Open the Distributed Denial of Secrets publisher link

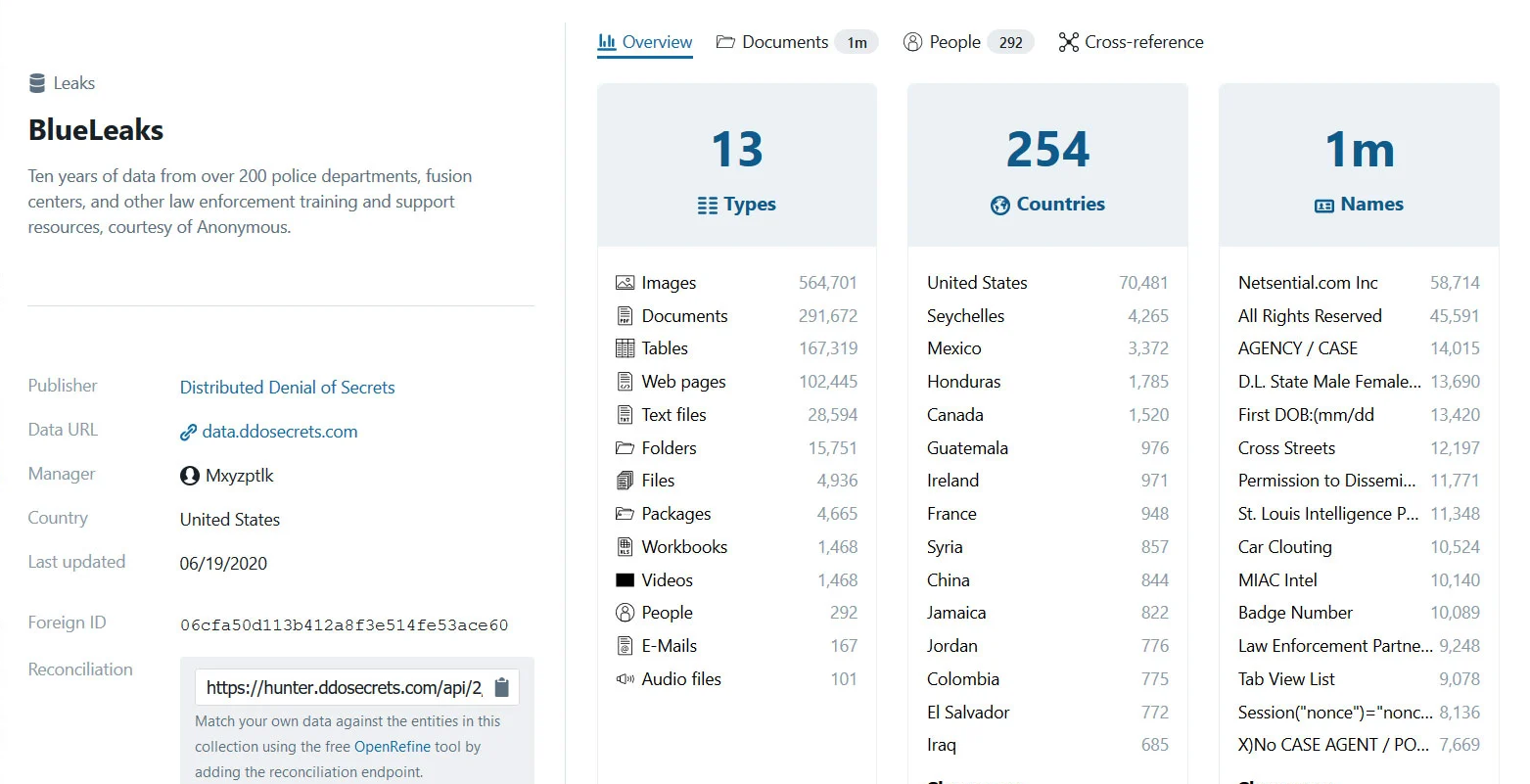288,388
